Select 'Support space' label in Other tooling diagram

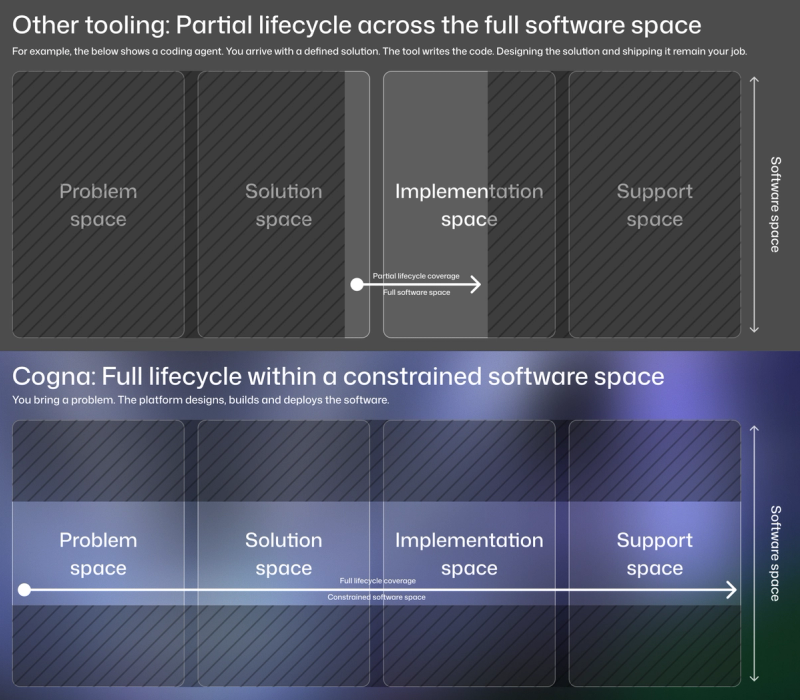[655, 205]
